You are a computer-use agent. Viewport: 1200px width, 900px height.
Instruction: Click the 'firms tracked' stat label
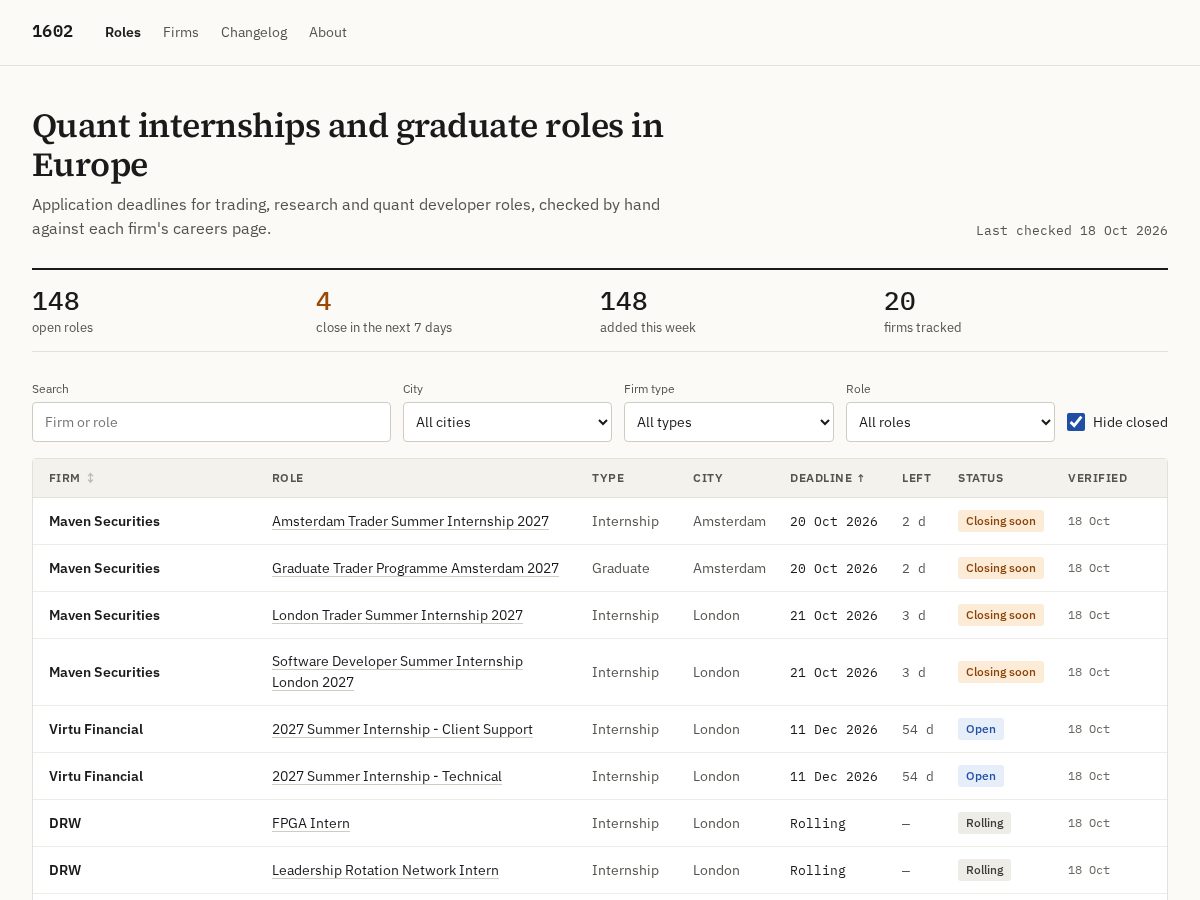(x=922, y=328)
